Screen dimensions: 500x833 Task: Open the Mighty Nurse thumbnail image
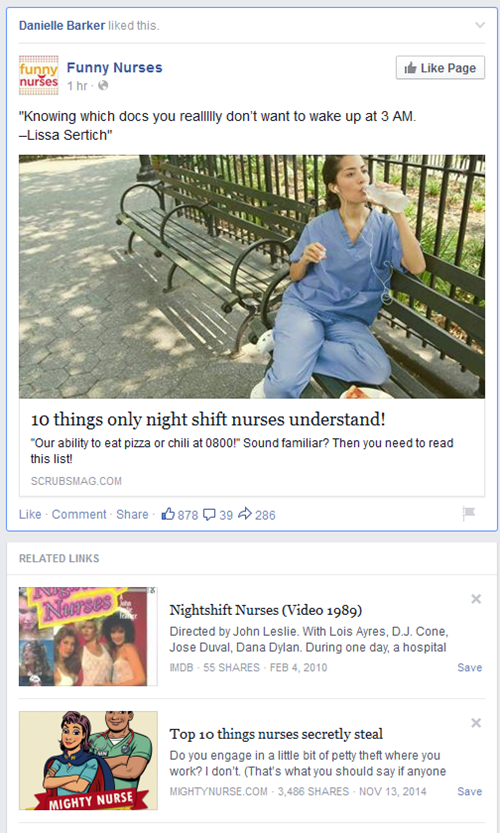click(x=88, y=760)
